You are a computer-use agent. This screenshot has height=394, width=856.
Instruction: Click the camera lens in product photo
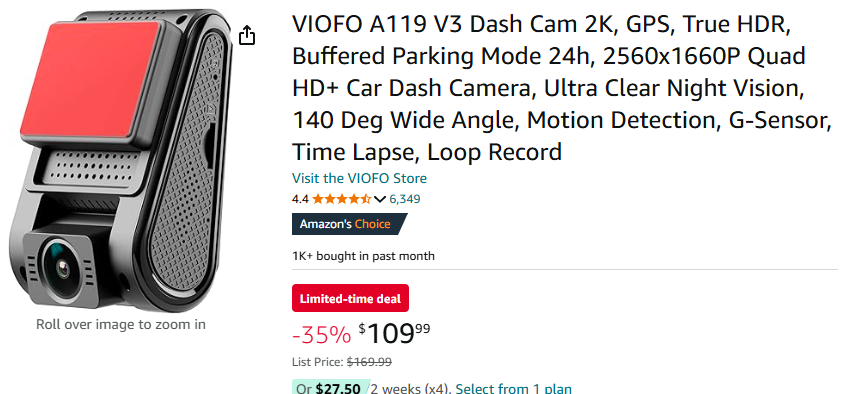pyautogui.click(x=61, y=266)
